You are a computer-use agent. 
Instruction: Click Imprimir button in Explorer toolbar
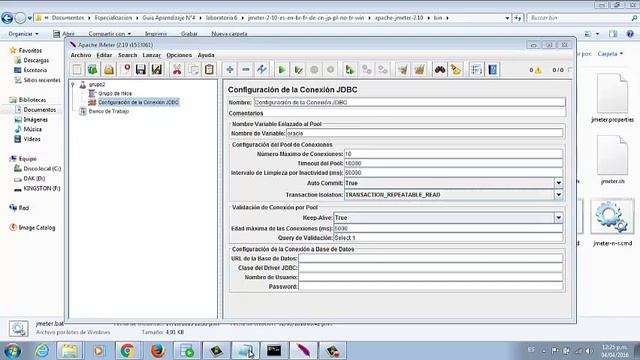pyautogui.click(x=156, y=34)
